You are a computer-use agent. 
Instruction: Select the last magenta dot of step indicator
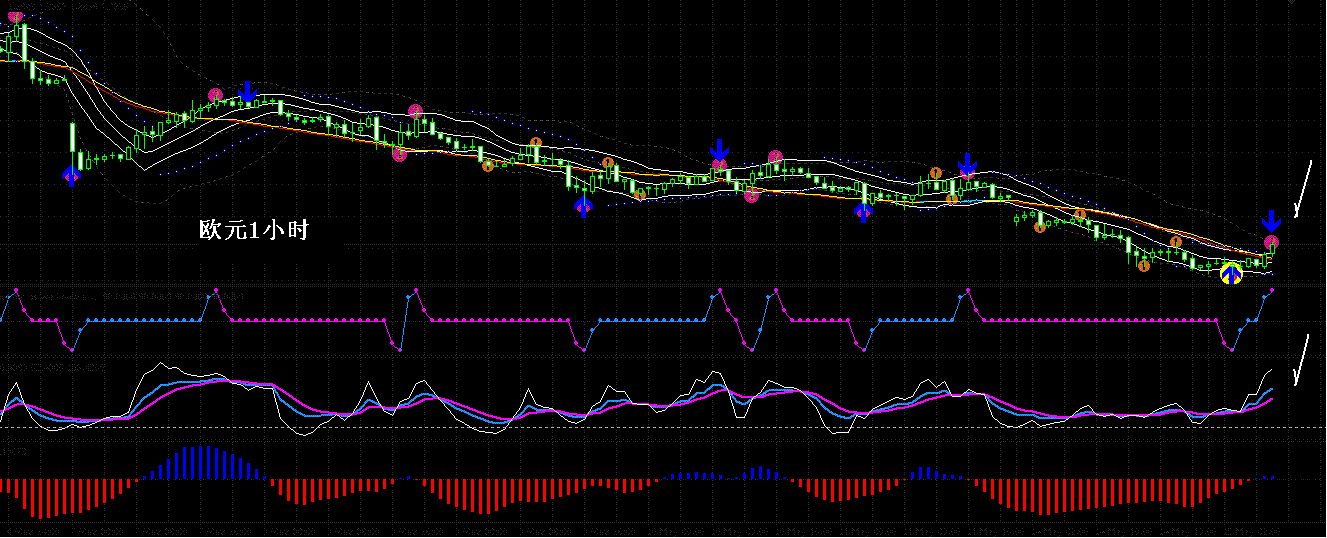pos(1272,290)
